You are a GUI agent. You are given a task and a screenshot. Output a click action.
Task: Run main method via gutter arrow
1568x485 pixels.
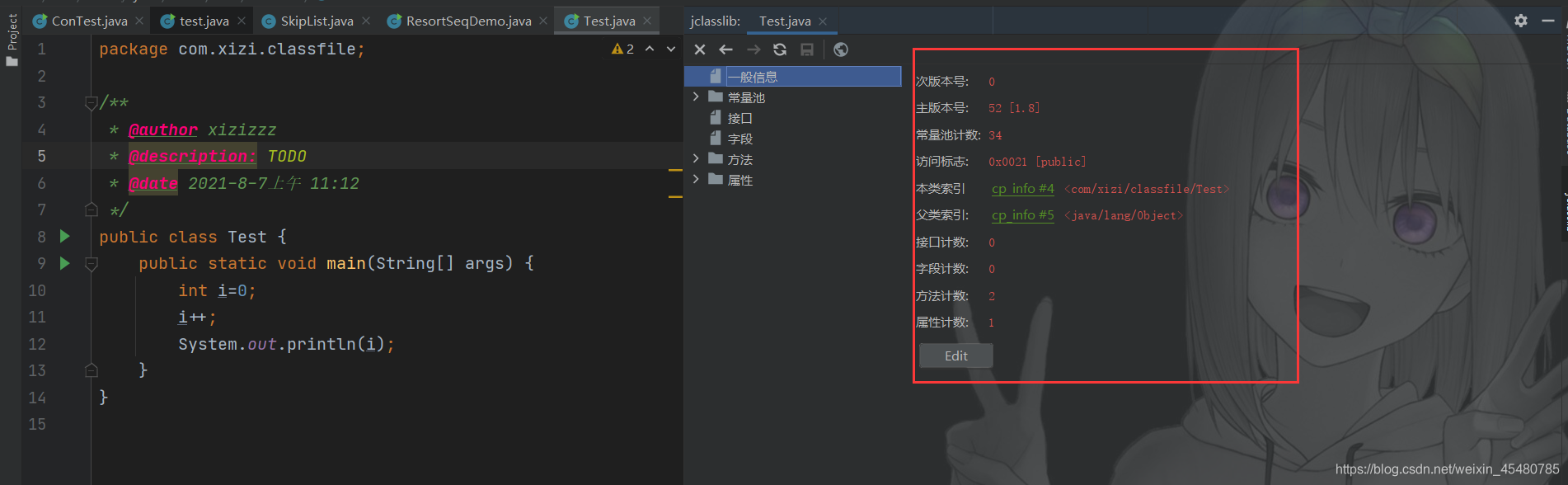[x=65, y=263]
